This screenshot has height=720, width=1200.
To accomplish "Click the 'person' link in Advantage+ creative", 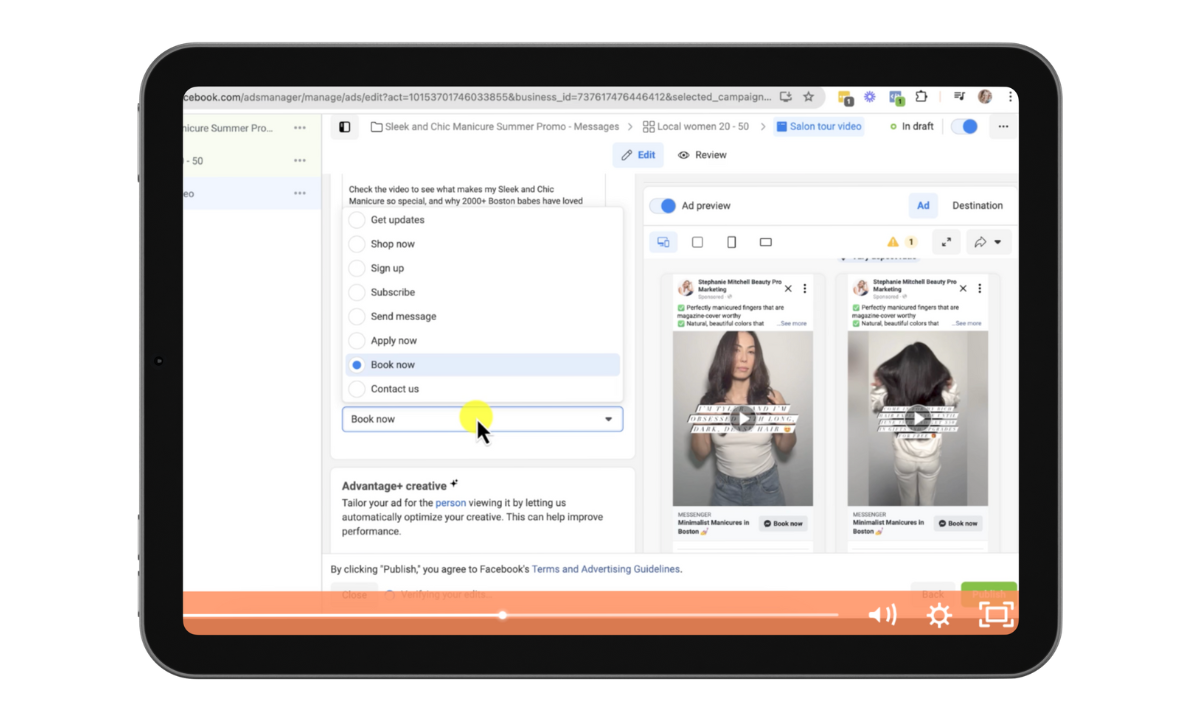I will point(451,503).
